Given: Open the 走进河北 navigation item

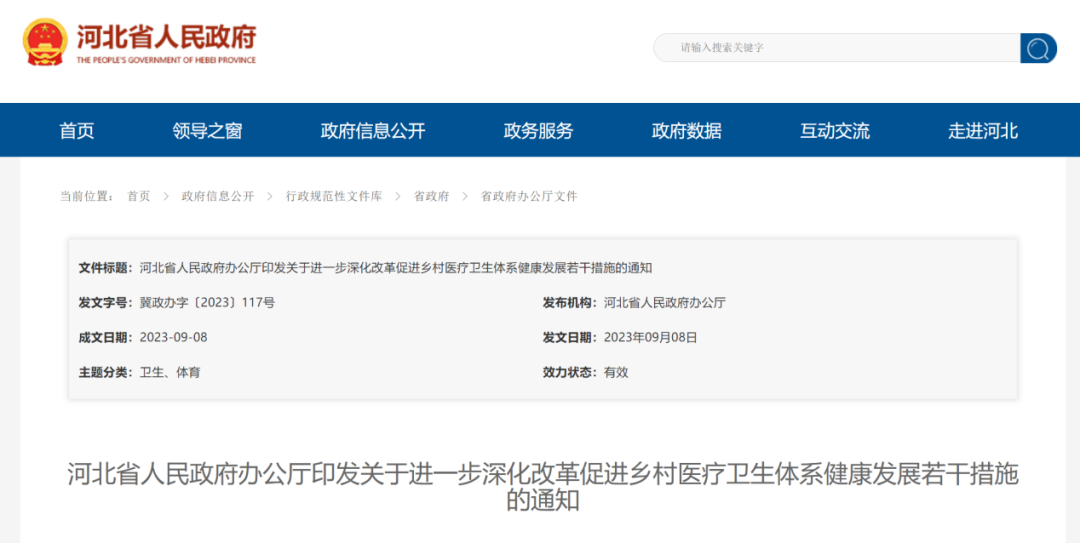Looking at the screenshot, I should point(983,131).
